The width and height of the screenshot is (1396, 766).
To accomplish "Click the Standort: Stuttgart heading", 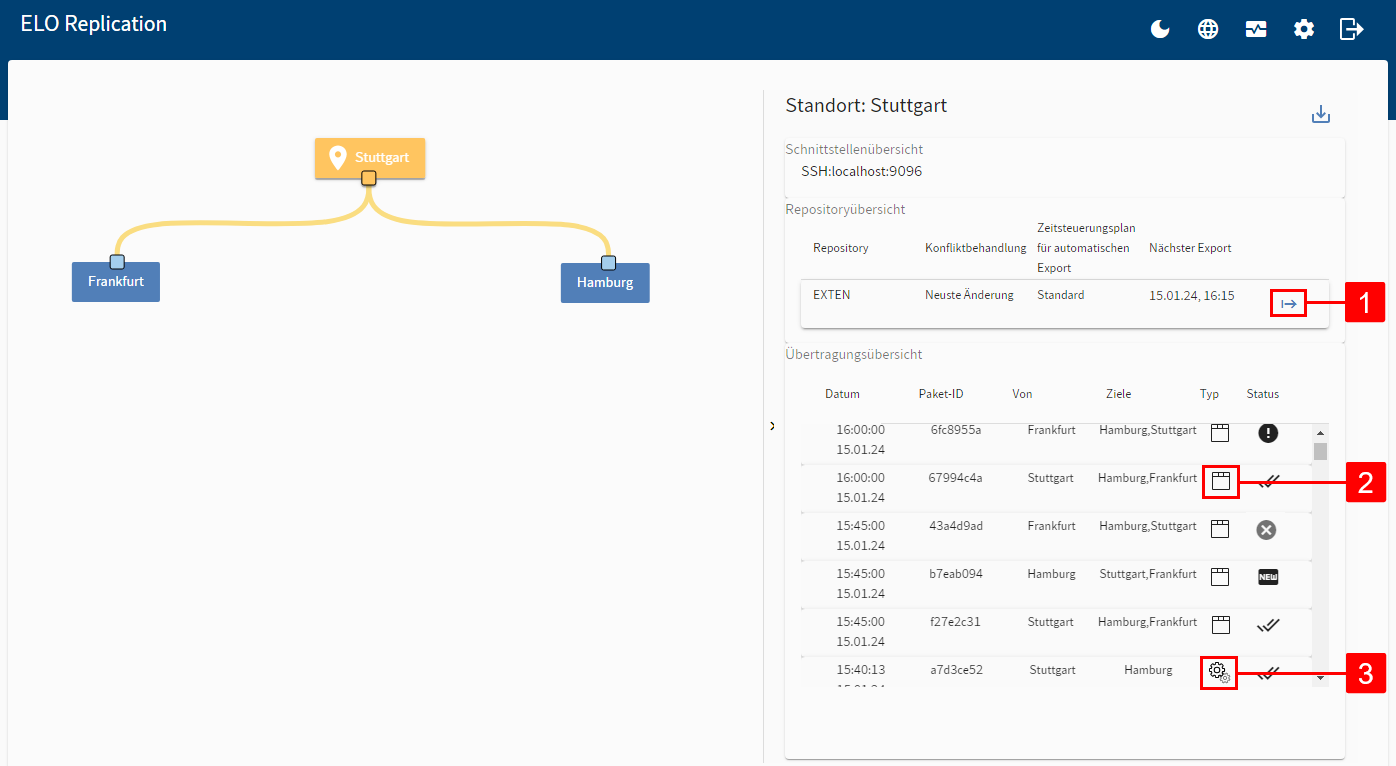I will pyautogui.click(x=866, y=105).
